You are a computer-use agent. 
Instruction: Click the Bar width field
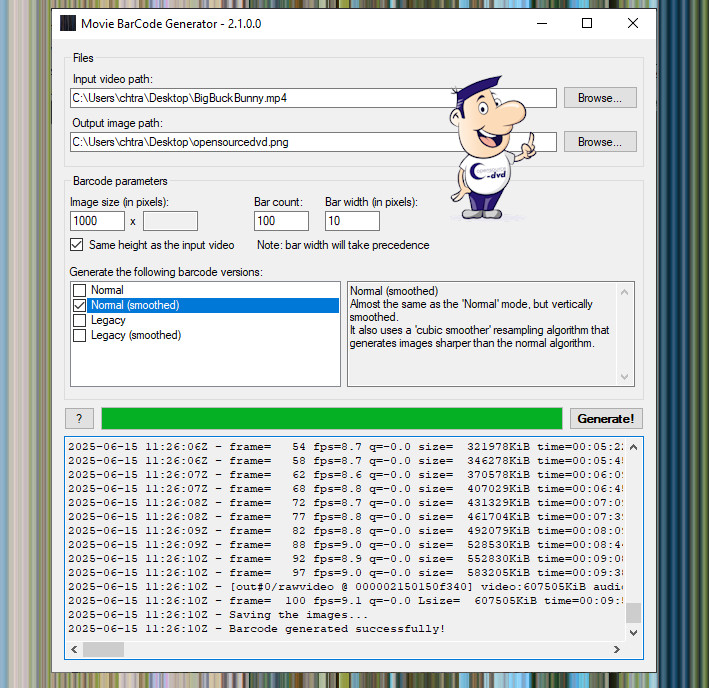tap(352, 221)
